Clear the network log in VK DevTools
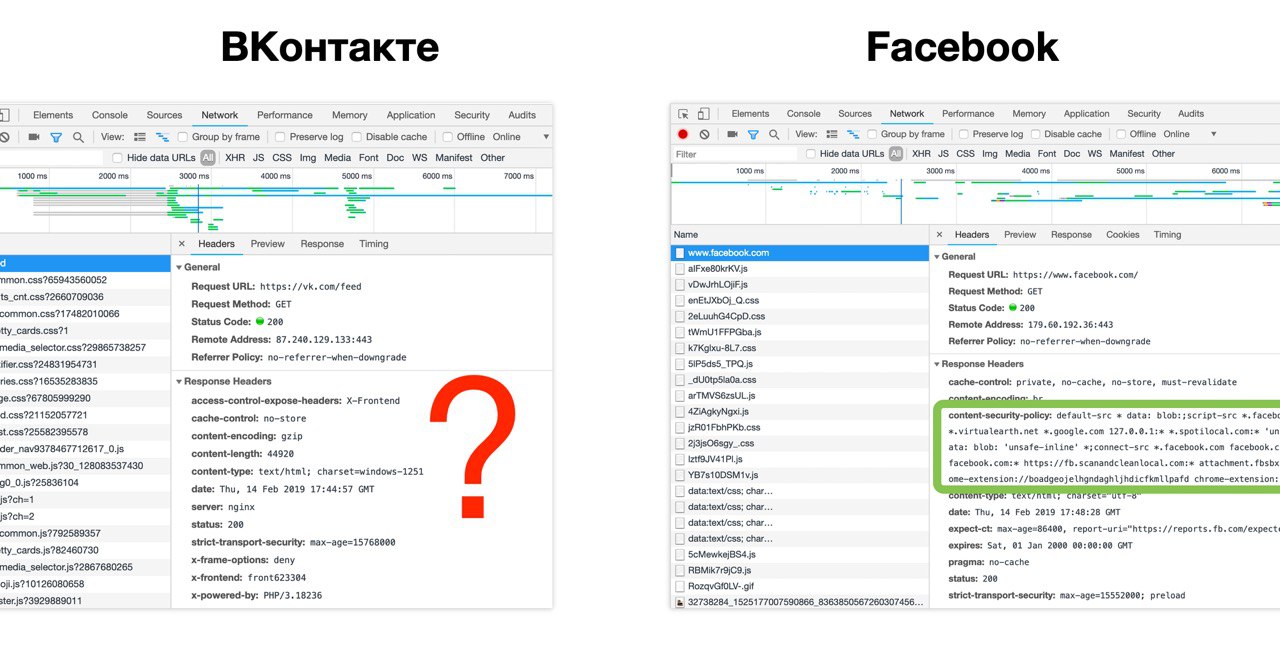Image resolution: width=1280 pixels, height=655 pixels. coord(4,137)
